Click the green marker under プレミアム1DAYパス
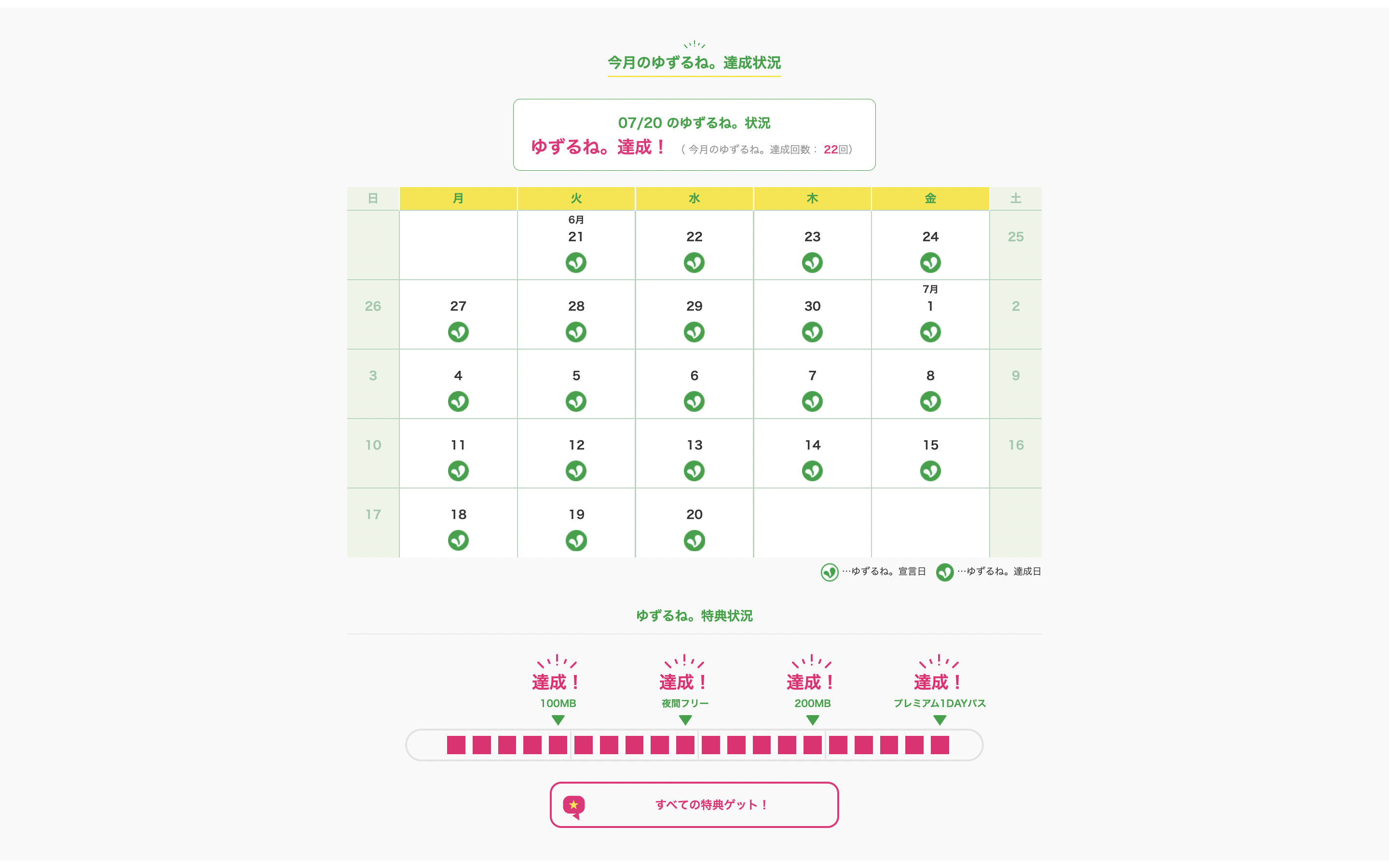 940,720
